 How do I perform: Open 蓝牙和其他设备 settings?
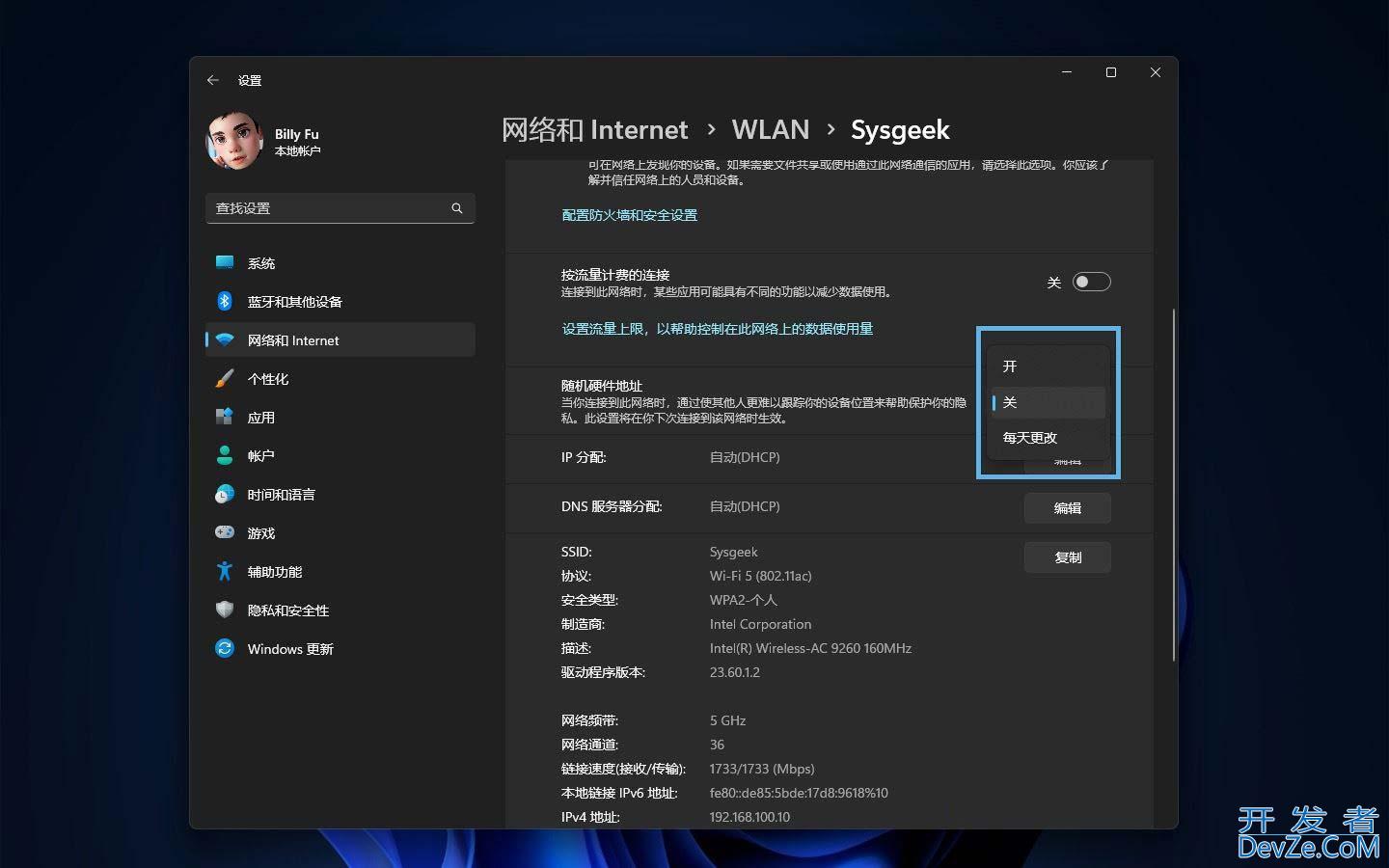(340, 302)
